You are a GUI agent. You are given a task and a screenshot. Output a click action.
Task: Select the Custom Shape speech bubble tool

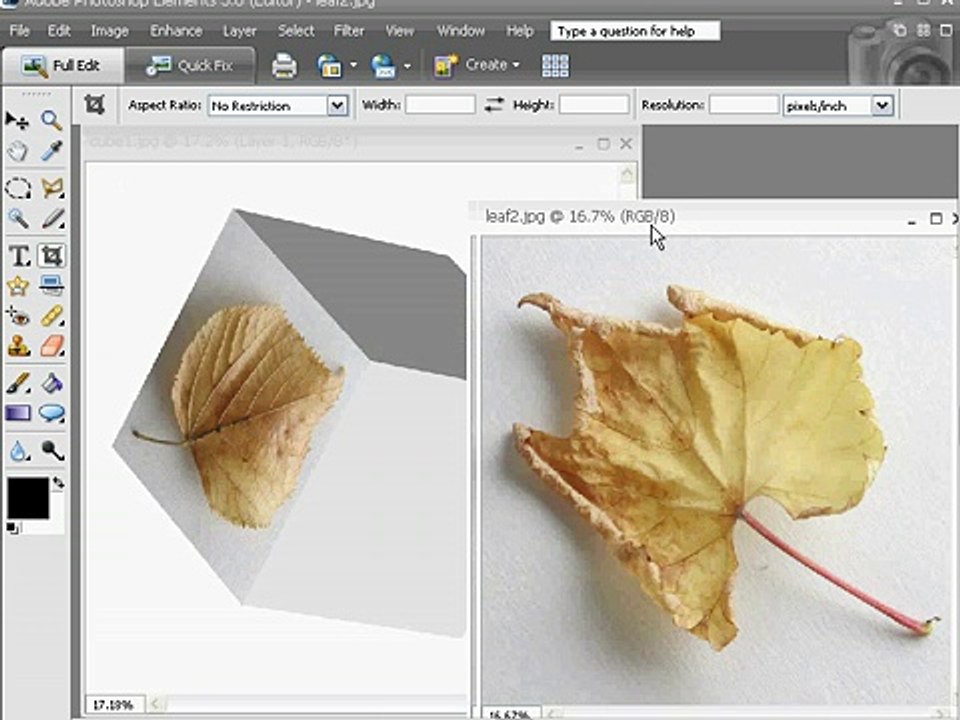(x=52, y=413)
